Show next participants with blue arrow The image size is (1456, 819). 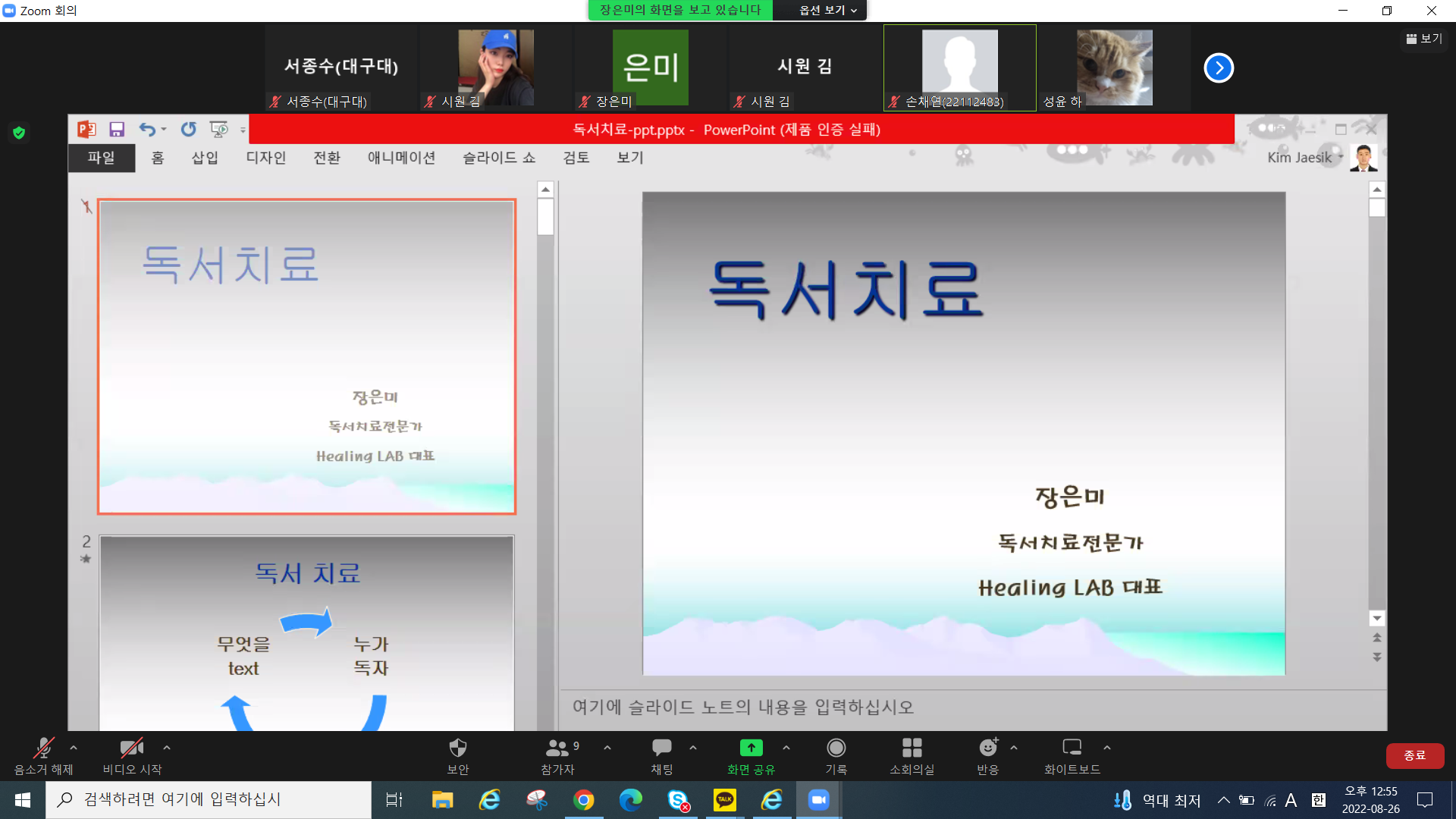(x=1219, y=67)
